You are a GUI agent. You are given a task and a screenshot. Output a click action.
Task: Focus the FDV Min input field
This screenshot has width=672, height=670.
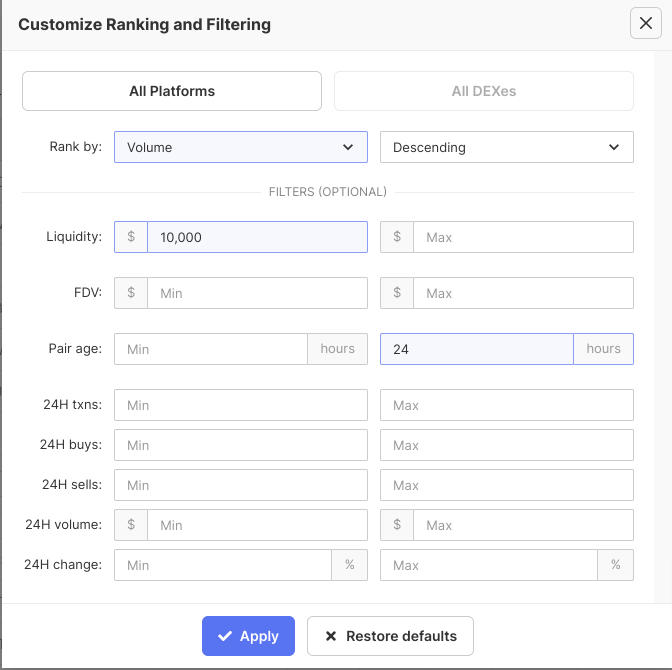[x=256, y=293]
